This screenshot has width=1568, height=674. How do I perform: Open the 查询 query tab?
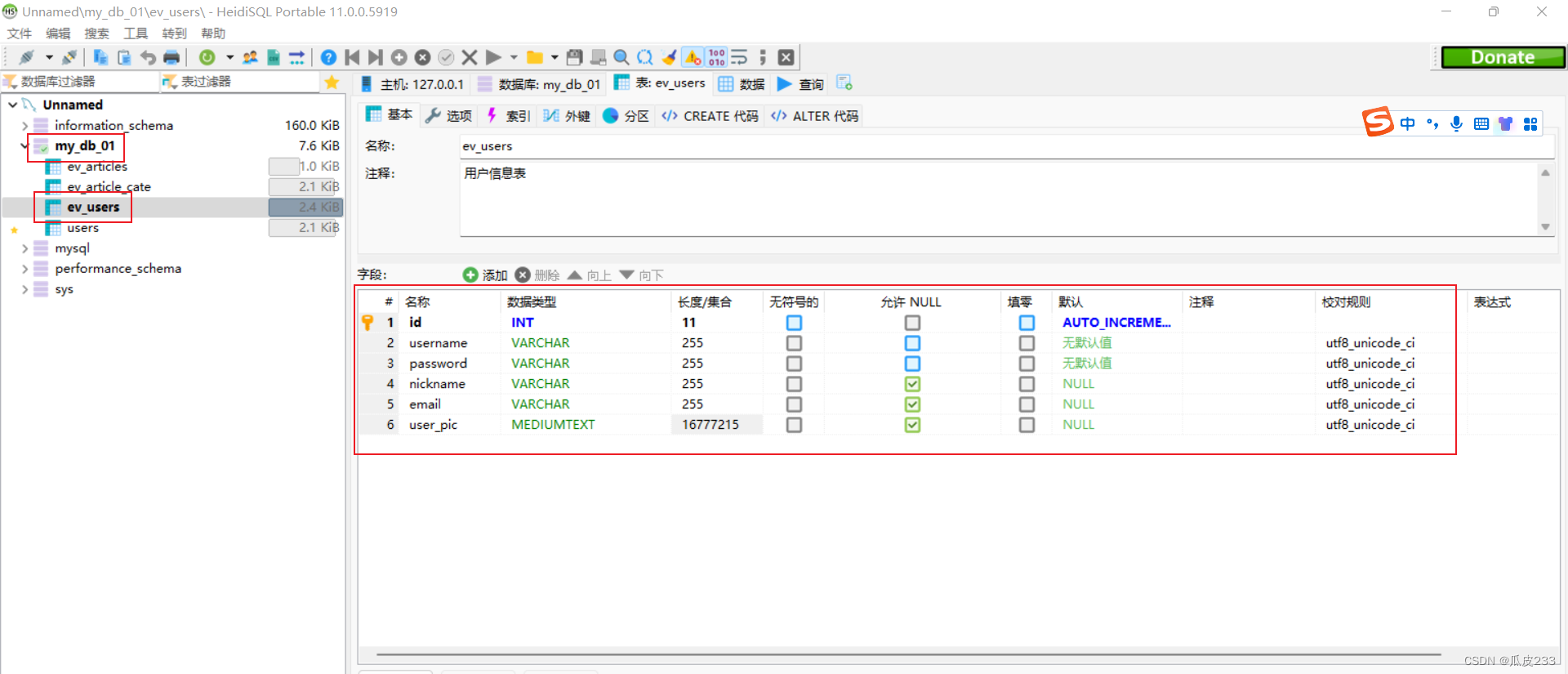tap(800, 83)
